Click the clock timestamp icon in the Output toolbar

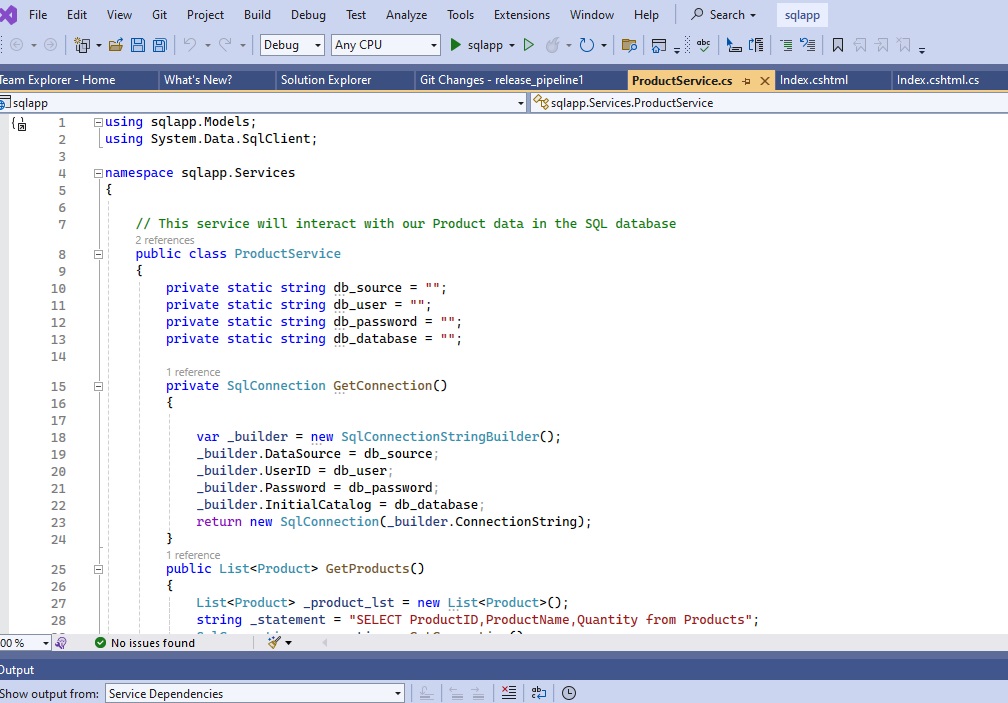569,693
